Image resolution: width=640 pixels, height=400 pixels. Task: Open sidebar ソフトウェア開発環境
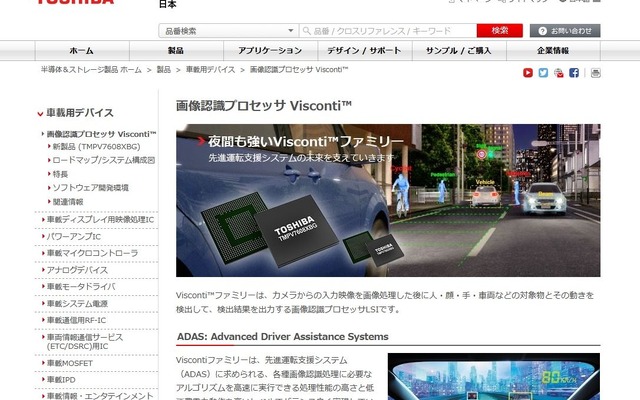[91, 188]
